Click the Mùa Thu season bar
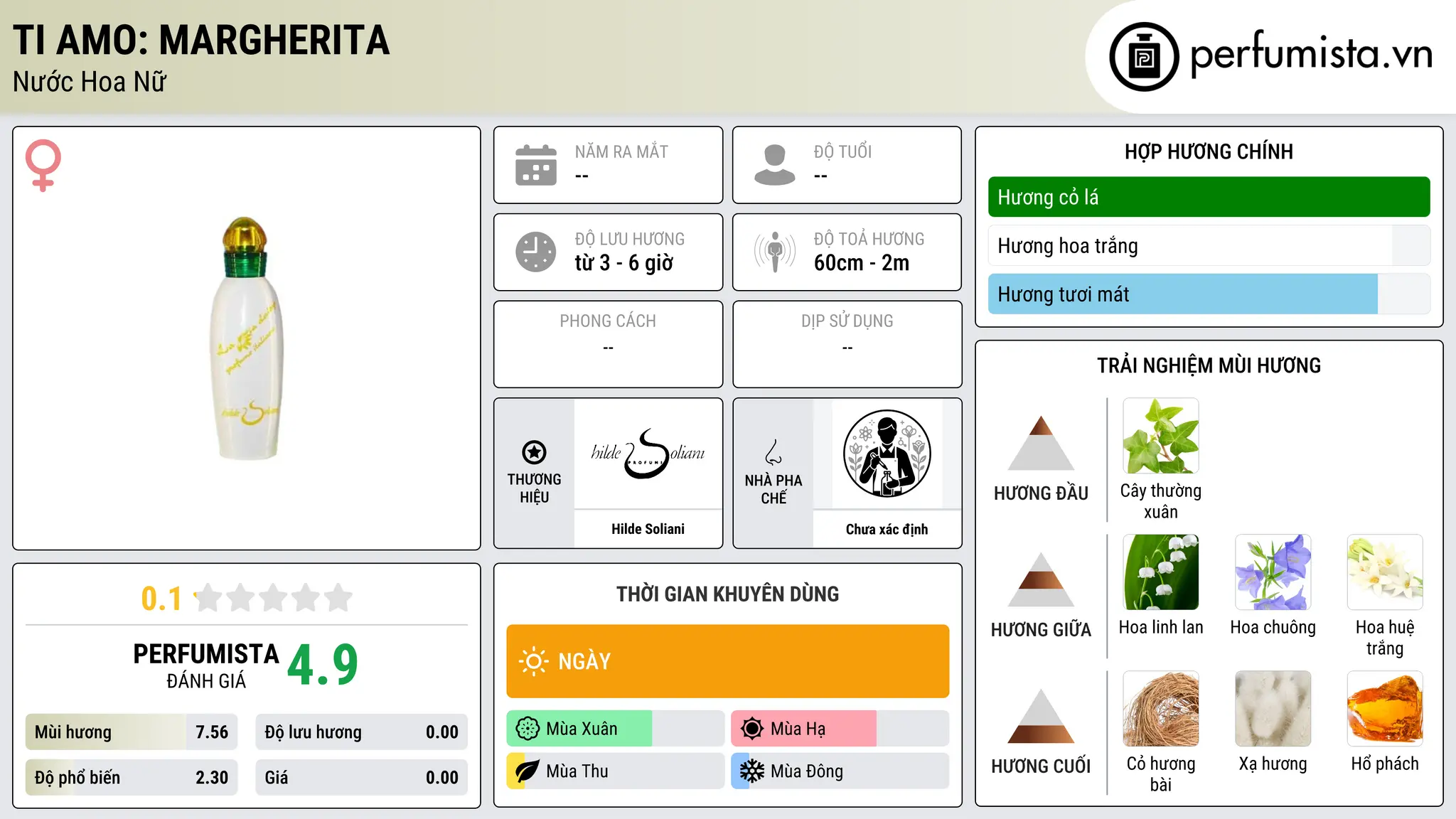This screenshot has height=819, width=1456. [615, 771]
